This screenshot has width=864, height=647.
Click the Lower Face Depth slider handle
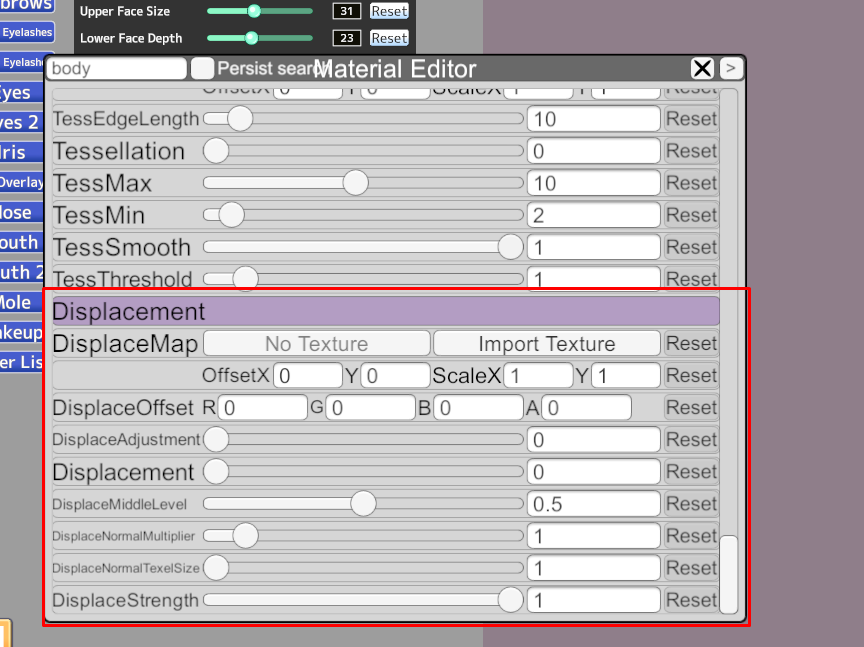tap(252, 38)
